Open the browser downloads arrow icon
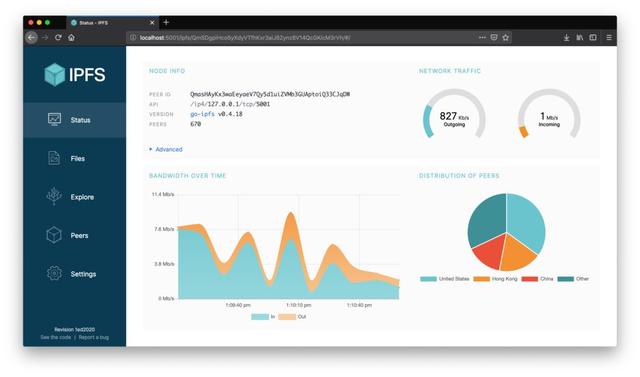Screen dimensions: 640x377 567,38
